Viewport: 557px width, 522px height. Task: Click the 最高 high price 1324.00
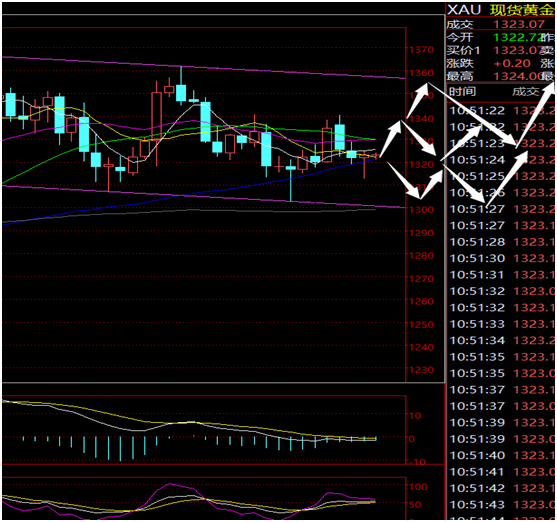(517, 76)
